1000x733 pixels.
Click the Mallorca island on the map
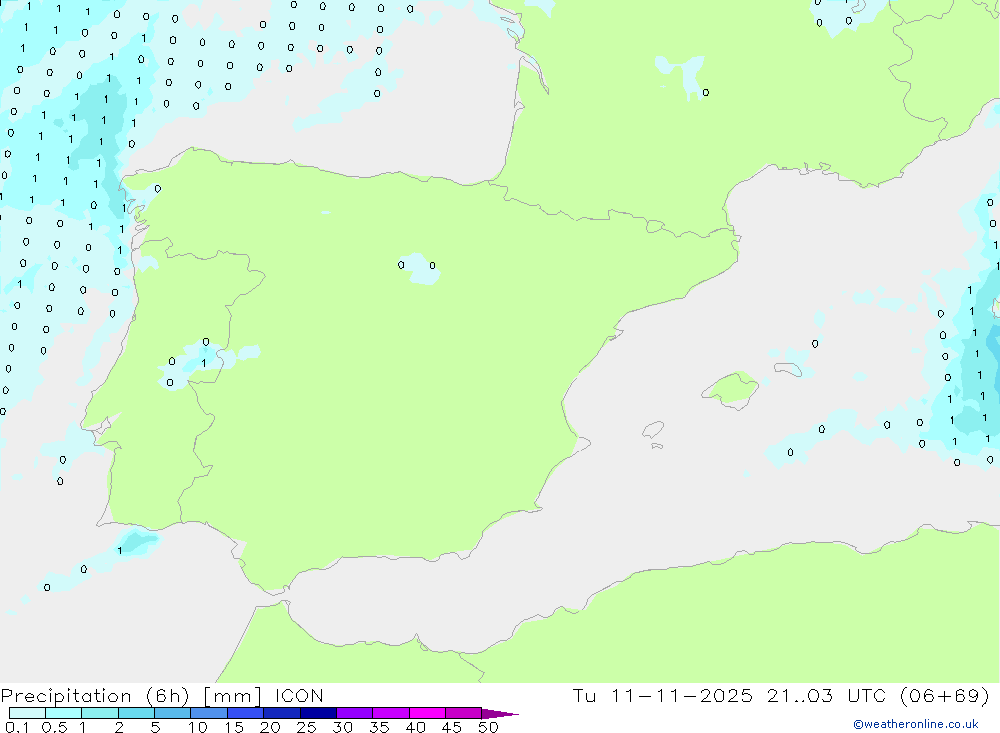tap(731, 389)
